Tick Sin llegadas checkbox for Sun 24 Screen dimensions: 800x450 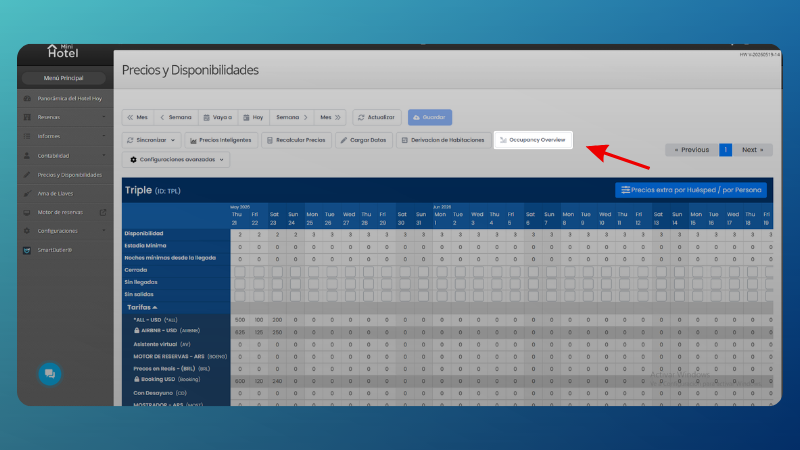coord(295,284)
